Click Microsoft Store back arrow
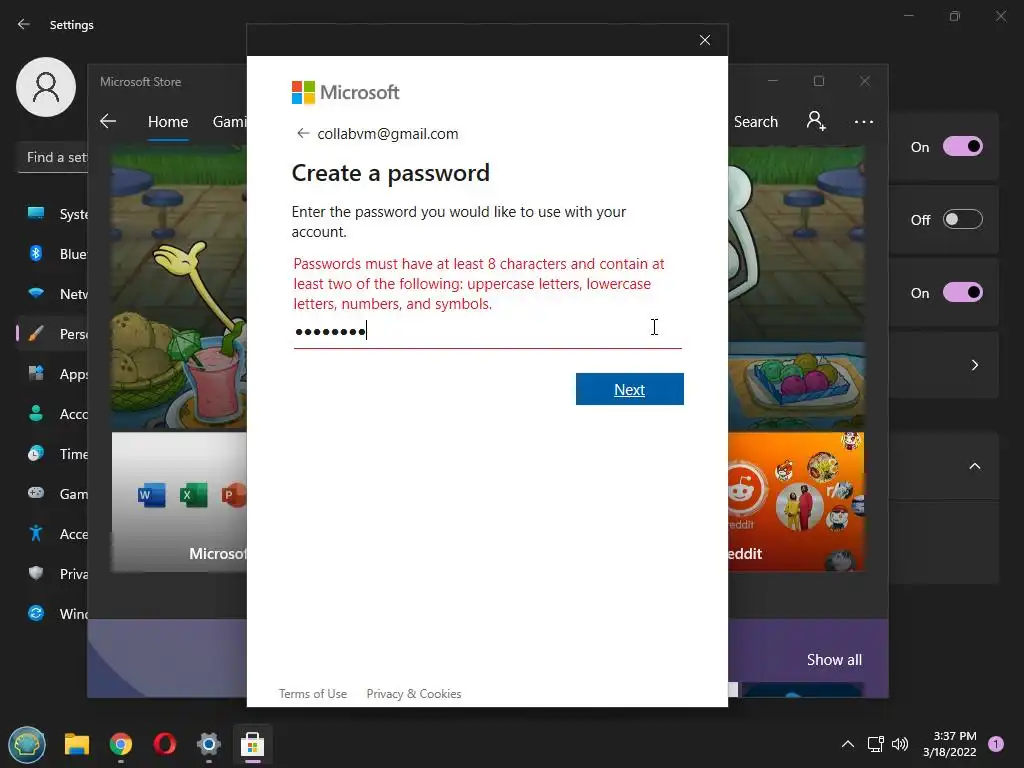This screenshot has width=1024, height=768. (x=108, y=121)
